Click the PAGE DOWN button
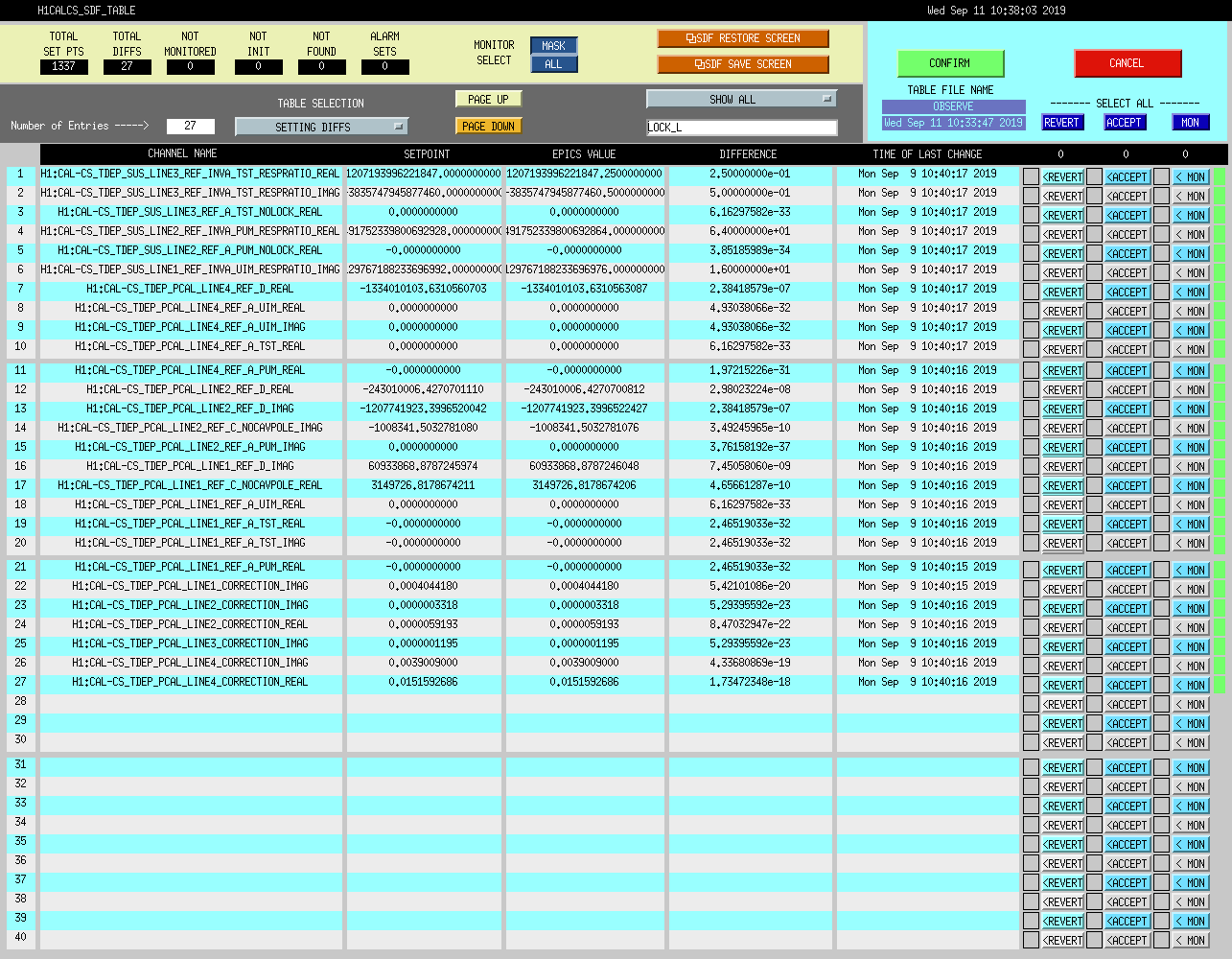The image size is (1232, 959). pyautogui.click(x=489, y=126)
